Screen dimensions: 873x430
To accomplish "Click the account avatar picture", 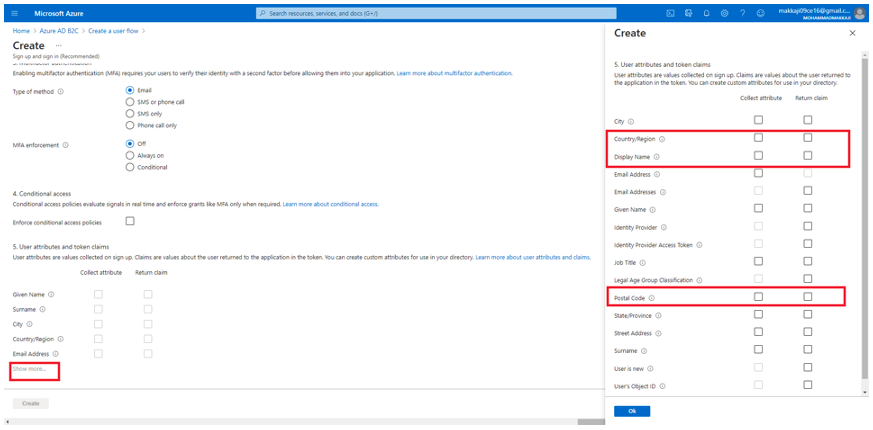I will [x=859, y=13].
